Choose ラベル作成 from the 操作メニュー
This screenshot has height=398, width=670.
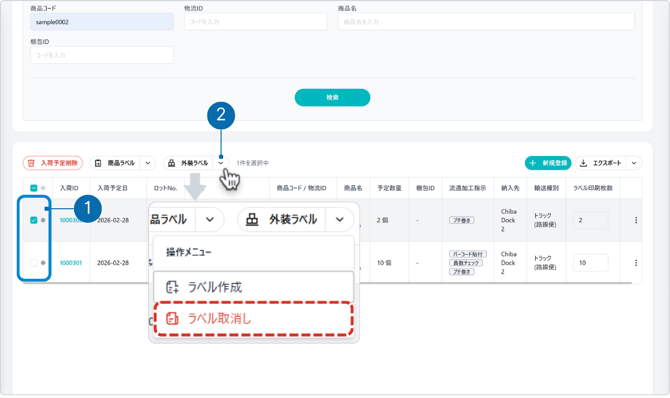pyautogui.click(x=254, y=287)
